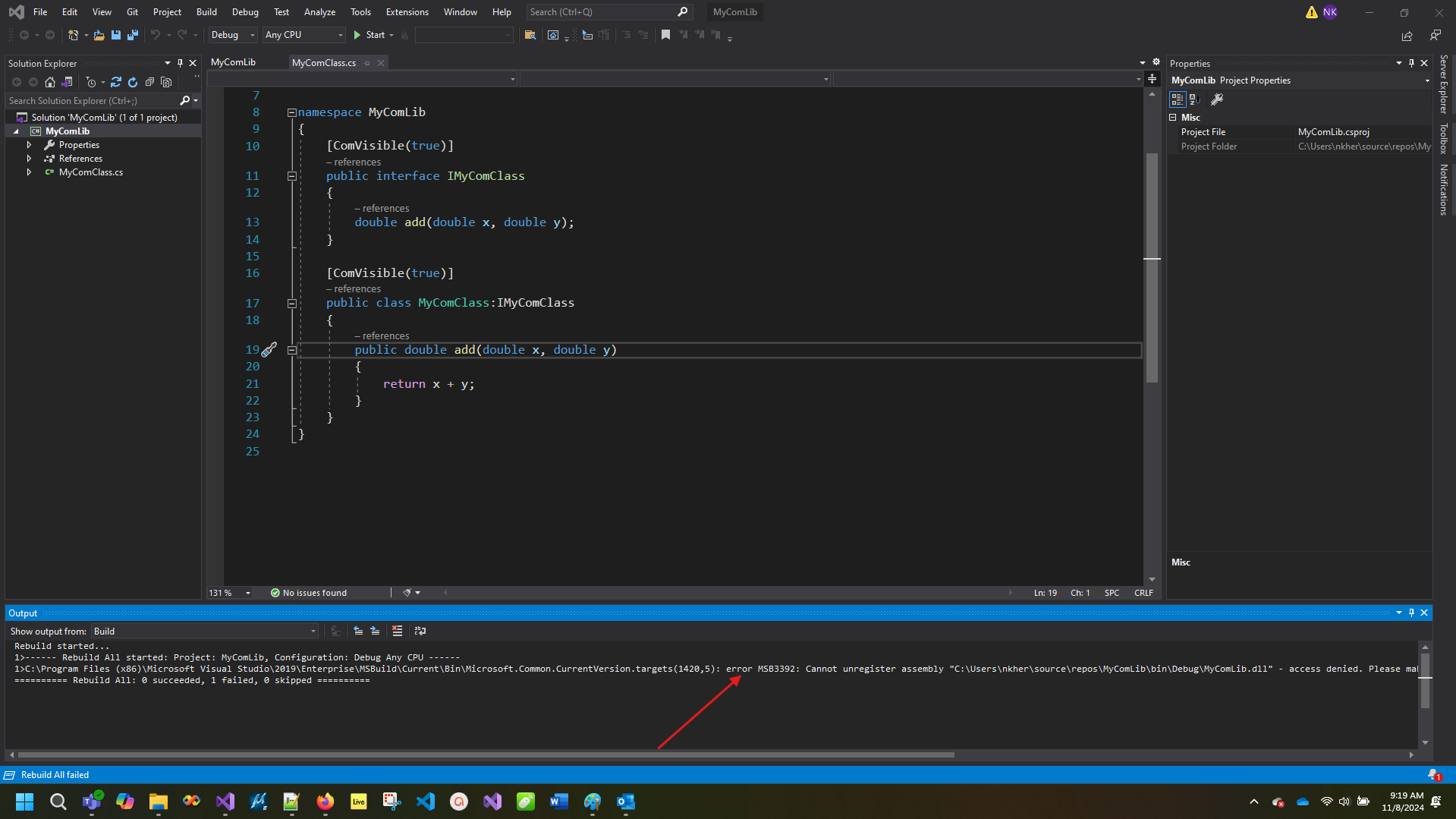Select MyComLib project in Solution Explorer
This screenshot has width=1456, height=819.
pyautogui.click(x=67, y=131)
